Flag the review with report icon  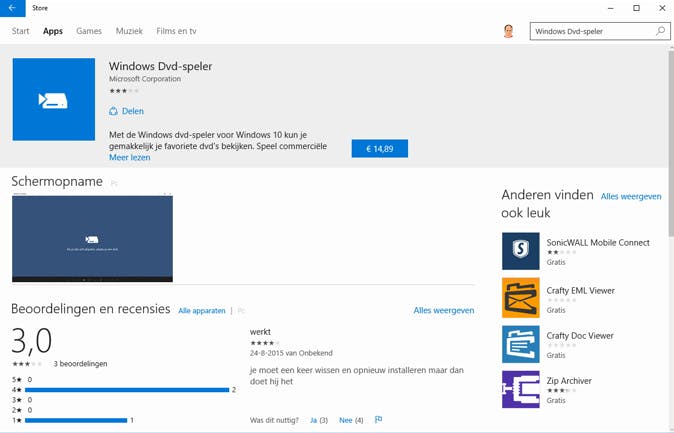click(378, 420)
